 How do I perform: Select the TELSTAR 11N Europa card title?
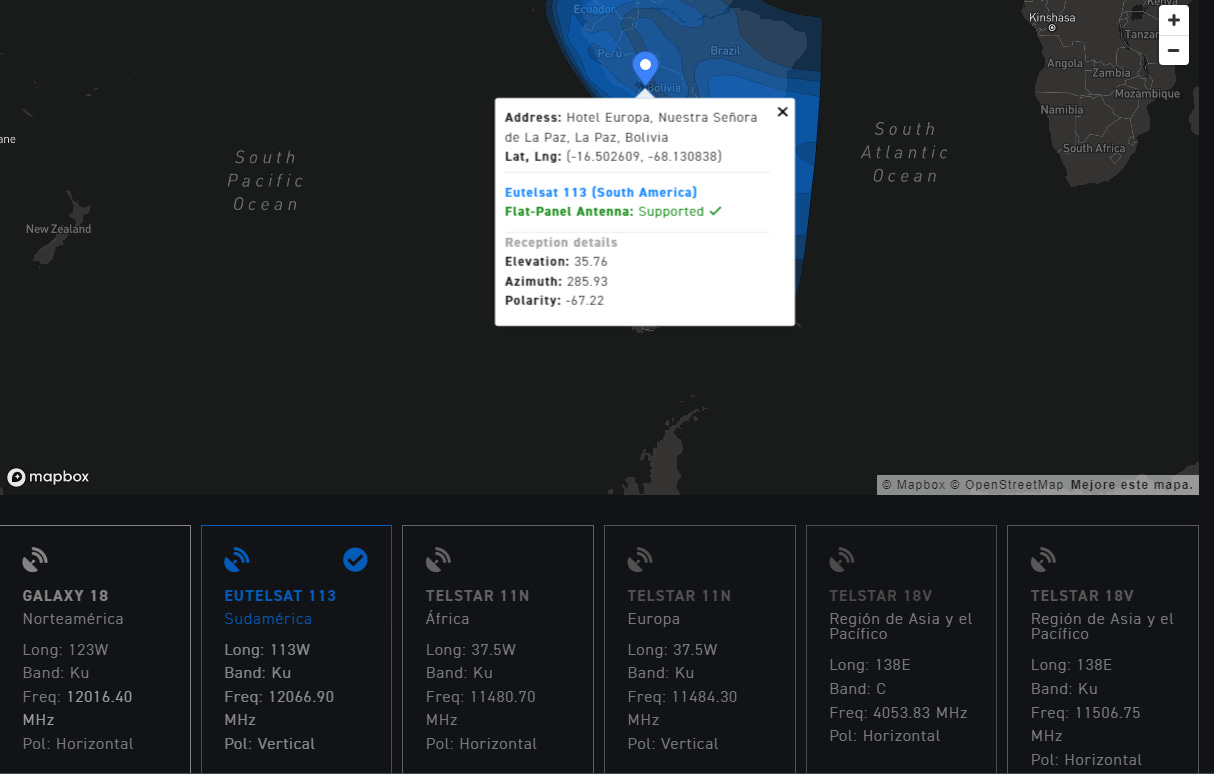679,596
